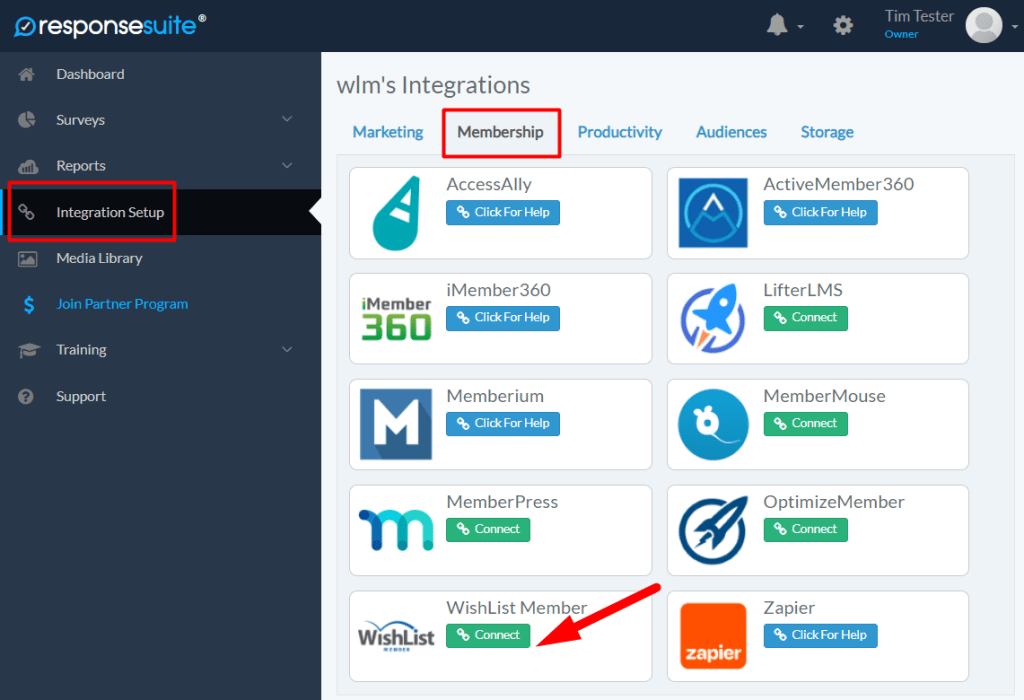Screen dimensions: 1024x700
Task: Switch to the Marketing tab
Action: (388, 132)
